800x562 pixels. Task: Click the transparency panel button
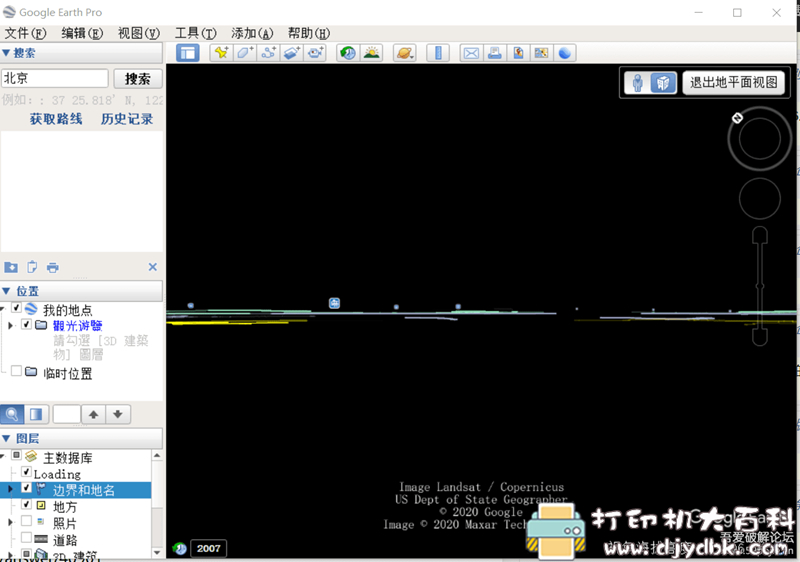coord(36,414)
